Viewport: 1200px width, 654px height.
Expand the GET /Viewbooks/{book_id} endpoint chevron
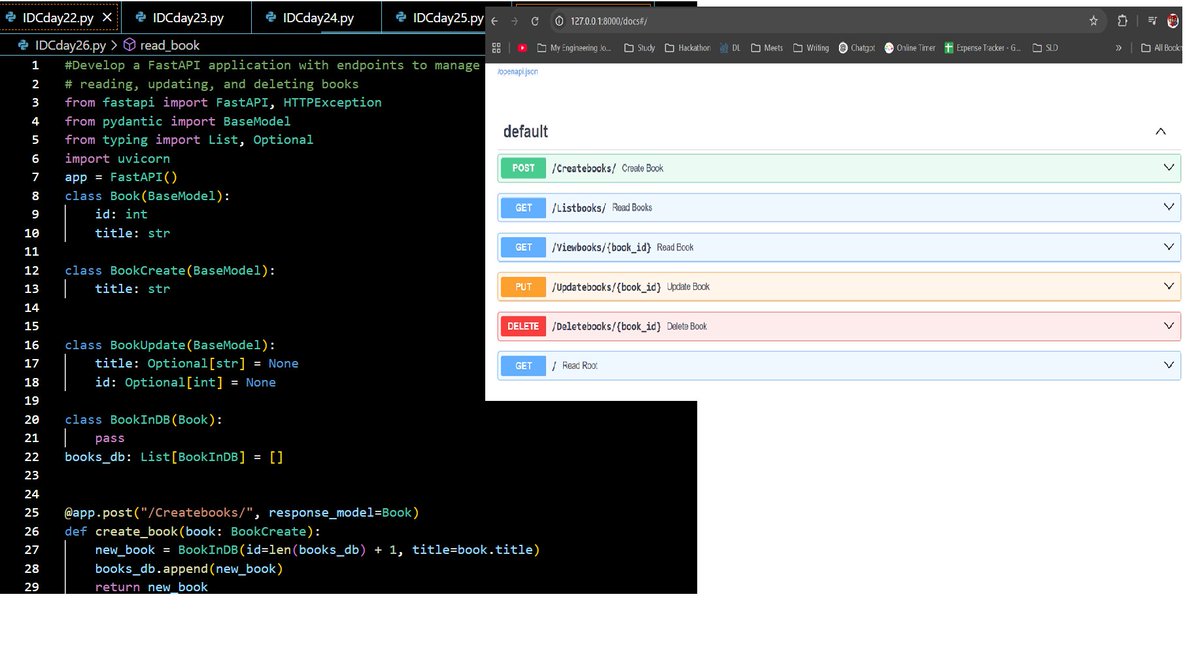(x=1169, y=247)
